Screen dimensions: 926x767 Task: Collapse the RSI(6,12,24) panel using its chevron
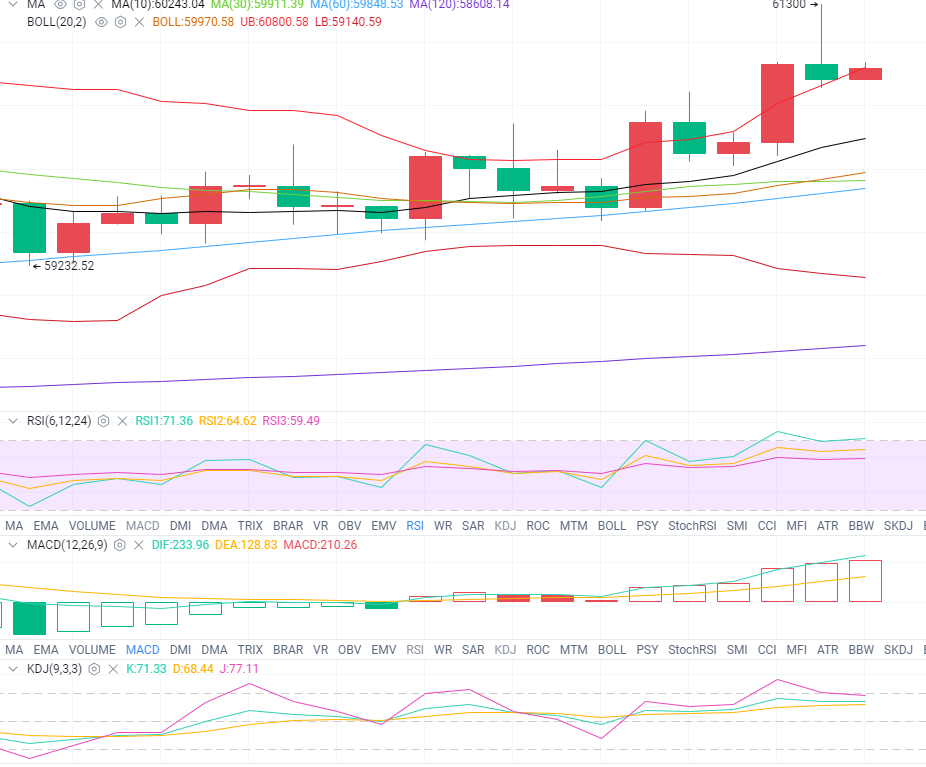pyautogui.click(x=12, y=421)
